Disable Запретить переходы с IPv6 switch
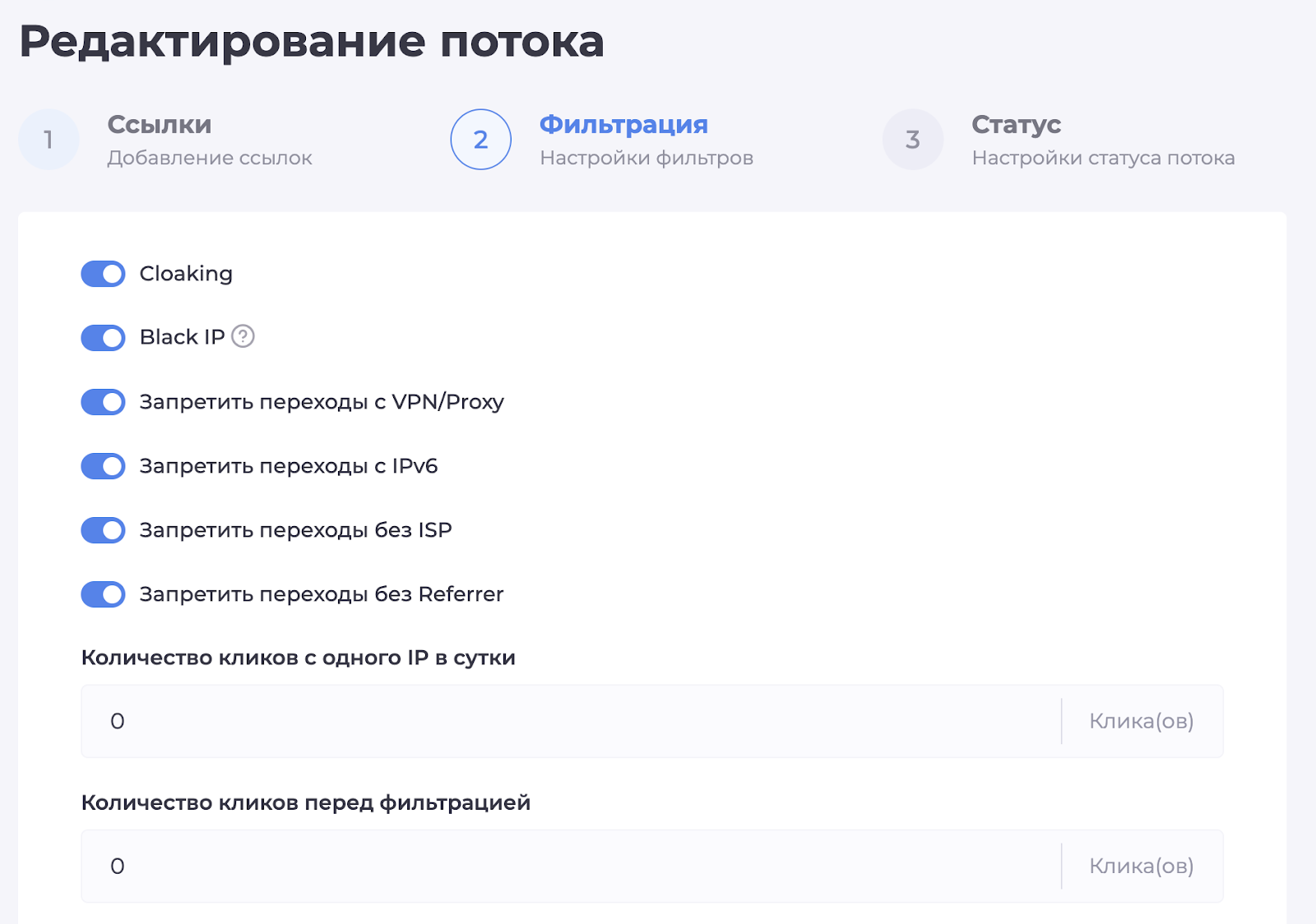 pyautogui.click(x=103, y=466)
